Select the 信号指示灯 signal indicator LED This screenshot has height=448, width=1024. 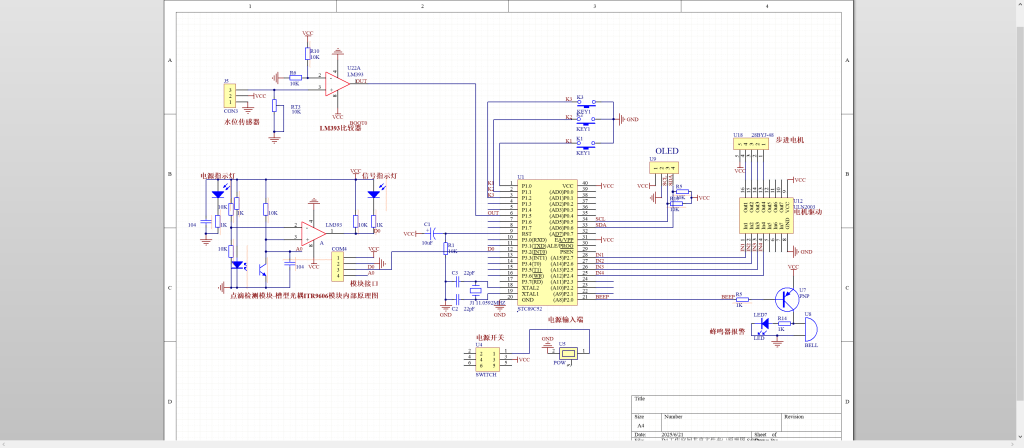(x=374, y=195)
